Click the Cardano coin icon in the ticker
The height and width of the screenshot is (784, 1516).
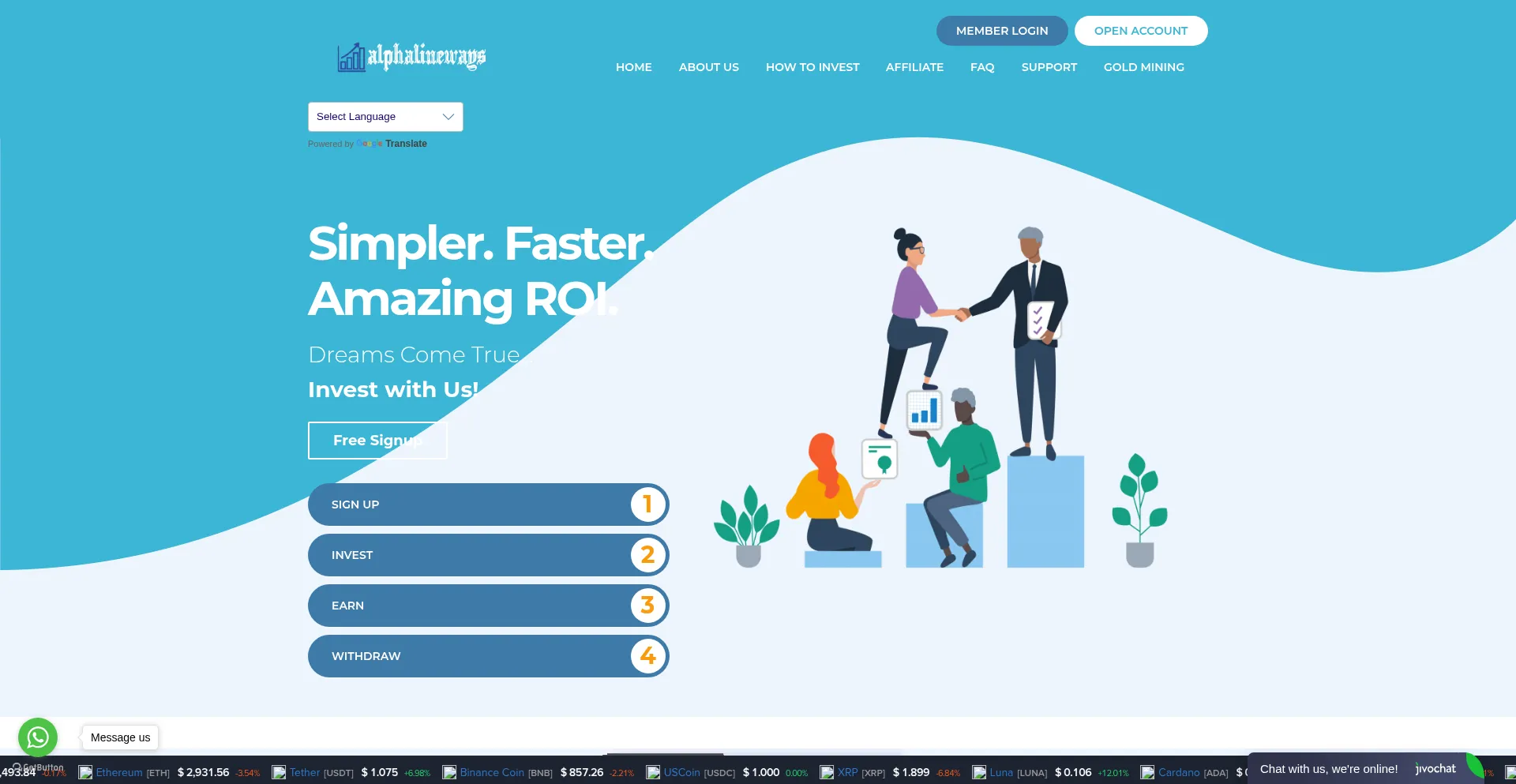[1147, 772]
